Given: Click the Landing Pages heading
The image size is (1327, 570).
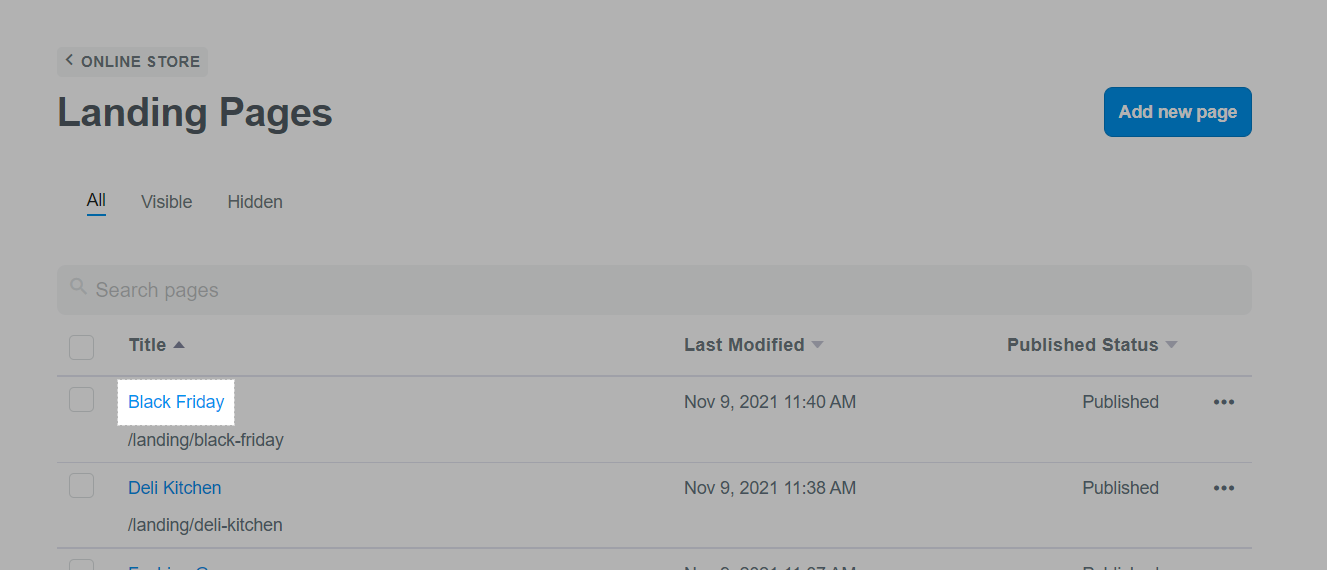Looking at the screenshot, I should 195,112.
